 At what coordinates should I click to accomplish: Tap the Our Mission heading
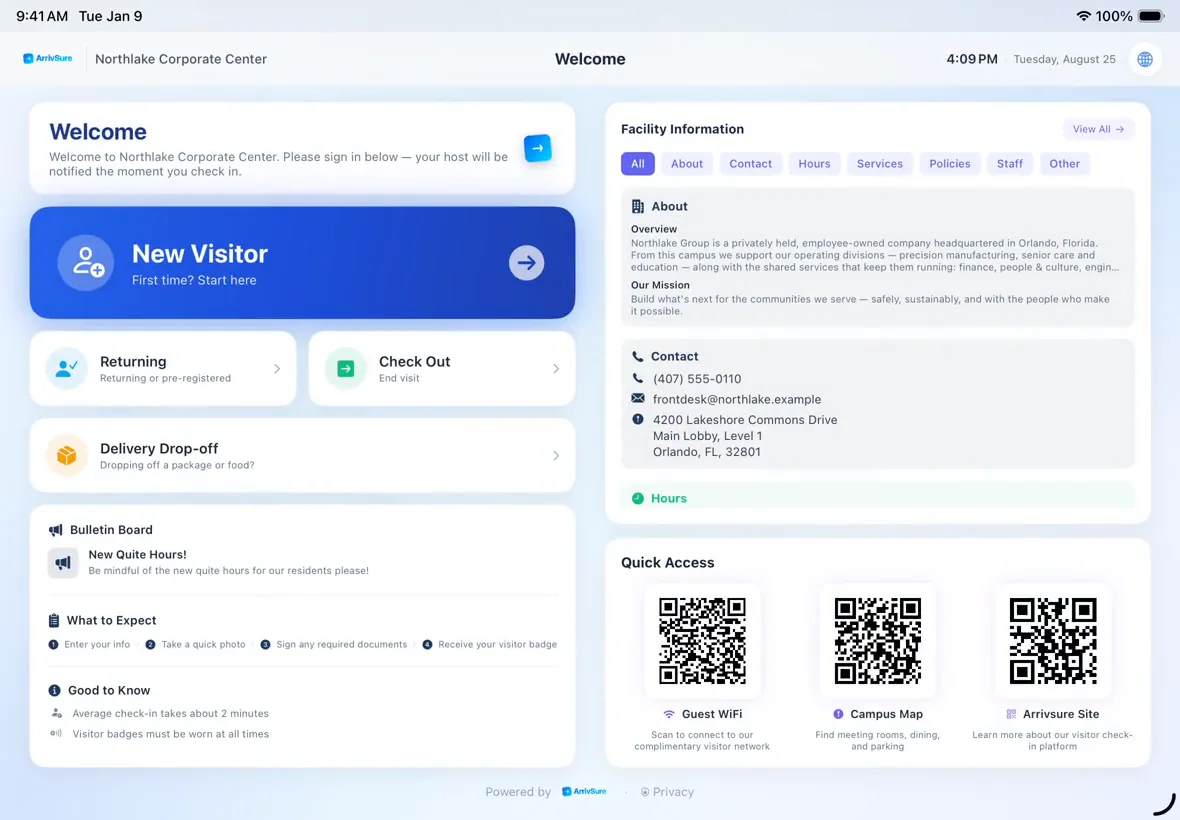[x=660, y=285]
